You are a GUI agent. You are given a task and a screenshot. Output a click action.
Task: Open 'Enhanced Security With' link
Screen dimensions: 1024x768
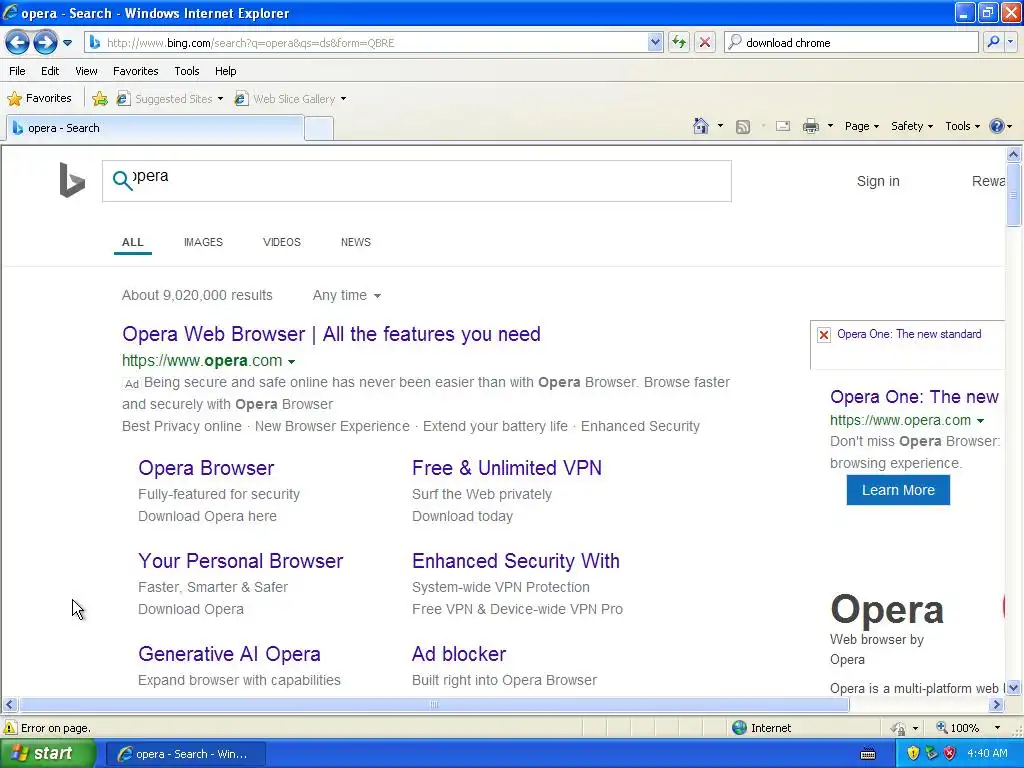click(515, 561)
